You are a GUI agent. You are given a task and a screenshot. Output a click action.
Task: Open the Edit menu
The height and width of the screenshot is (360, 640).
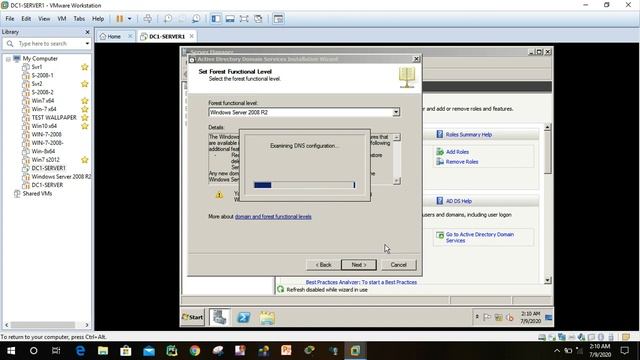26,19
